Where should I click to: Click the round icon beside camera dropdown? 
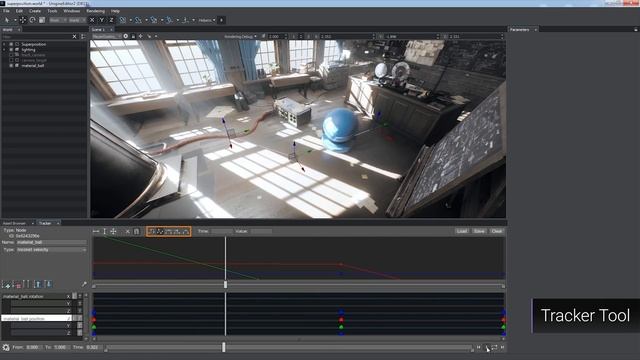[126, 36]
